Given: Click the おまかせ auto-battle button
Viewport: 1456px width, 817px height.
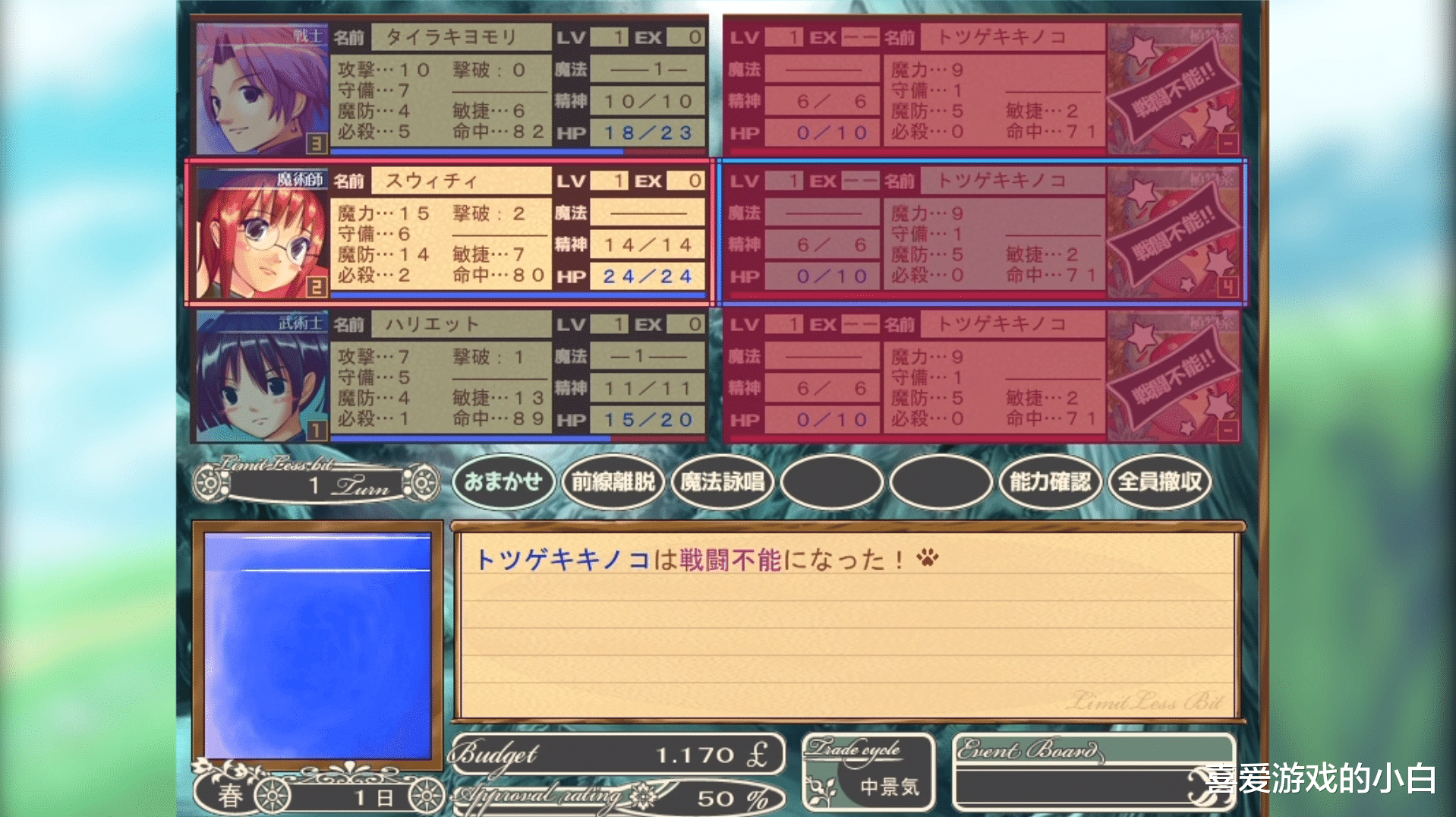Looking at the screenshot, I should [503, 481].
